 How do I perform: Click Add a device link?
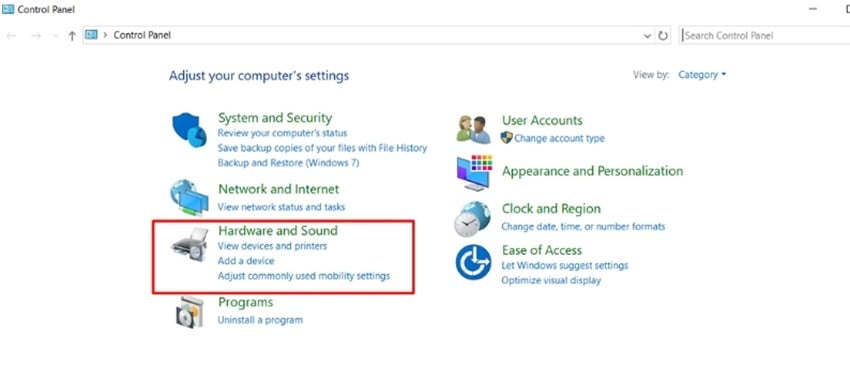(x=246, y=261)
